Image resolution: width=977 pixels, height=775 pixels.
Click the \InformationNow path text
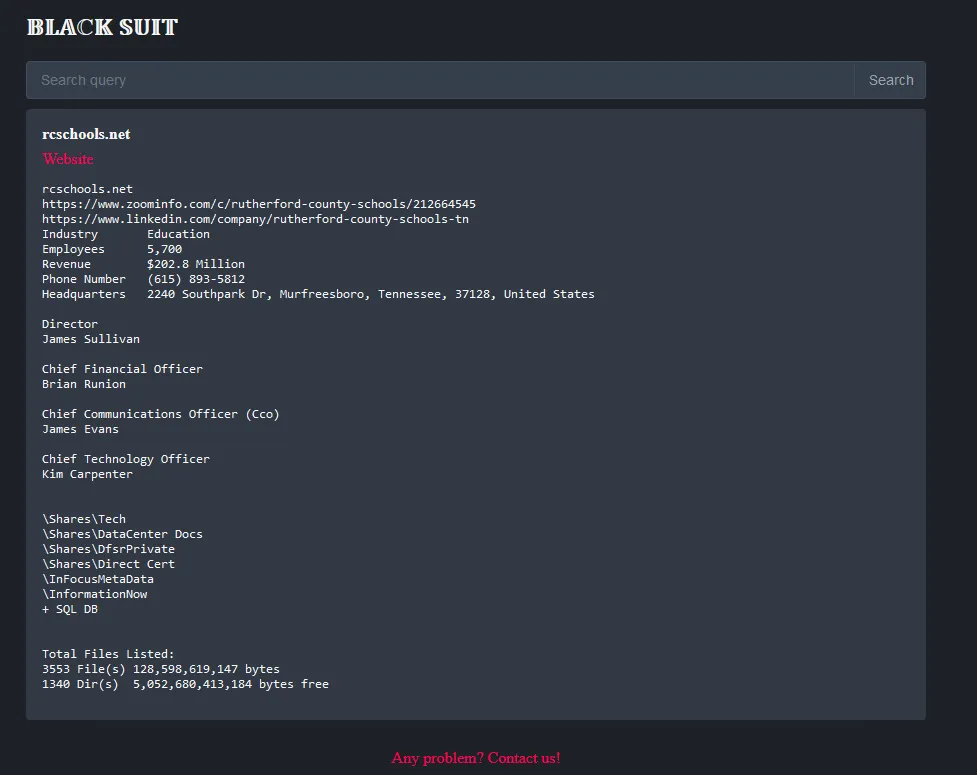coord(94,594)
